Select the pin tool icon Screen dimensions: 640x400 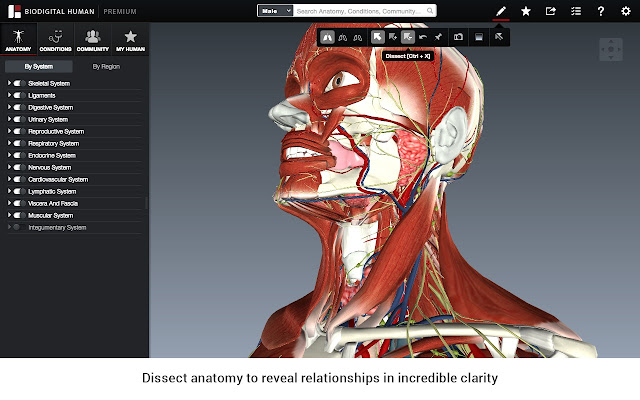438,37
